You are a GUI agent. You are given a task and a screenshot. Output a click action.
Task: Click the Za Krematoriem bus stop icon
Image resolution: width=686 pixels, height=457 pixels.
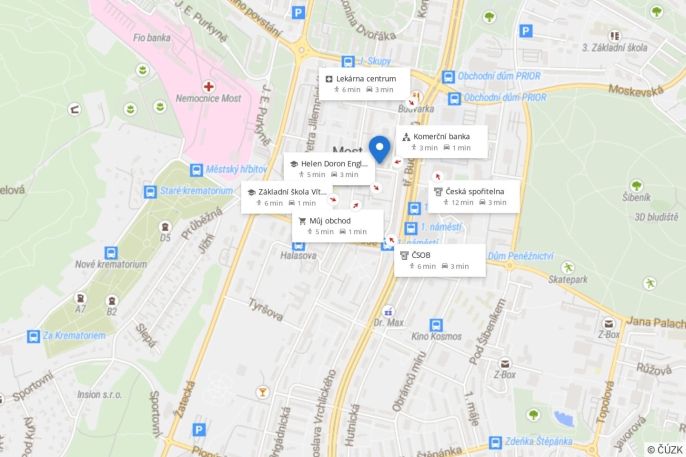[34, 336]
